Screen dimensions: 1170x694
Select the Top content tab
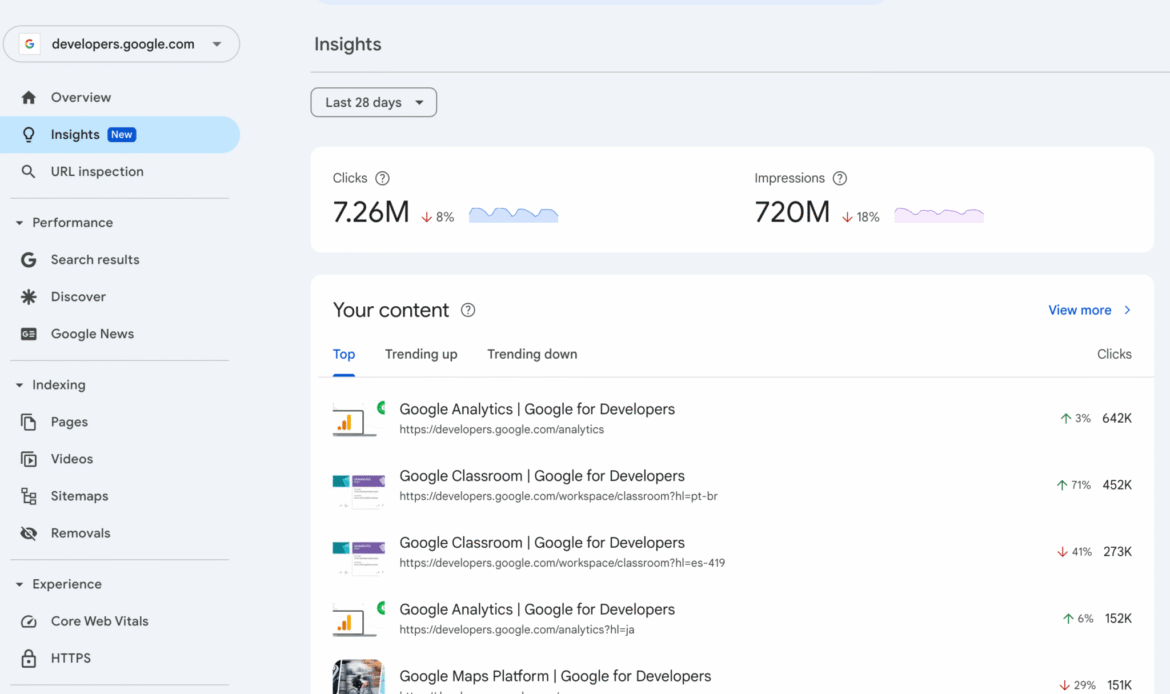click(344, 354)
